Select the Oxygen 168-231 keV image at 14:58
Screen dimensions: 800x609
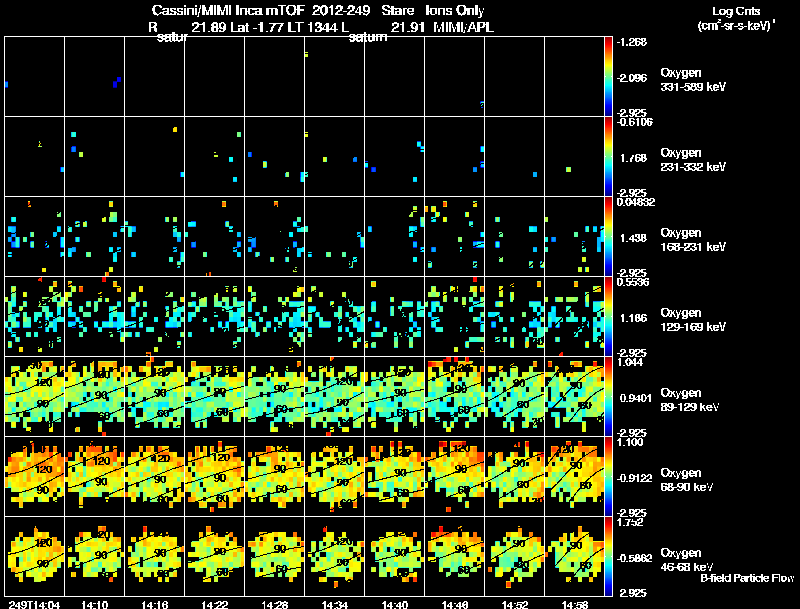[574, 236]
